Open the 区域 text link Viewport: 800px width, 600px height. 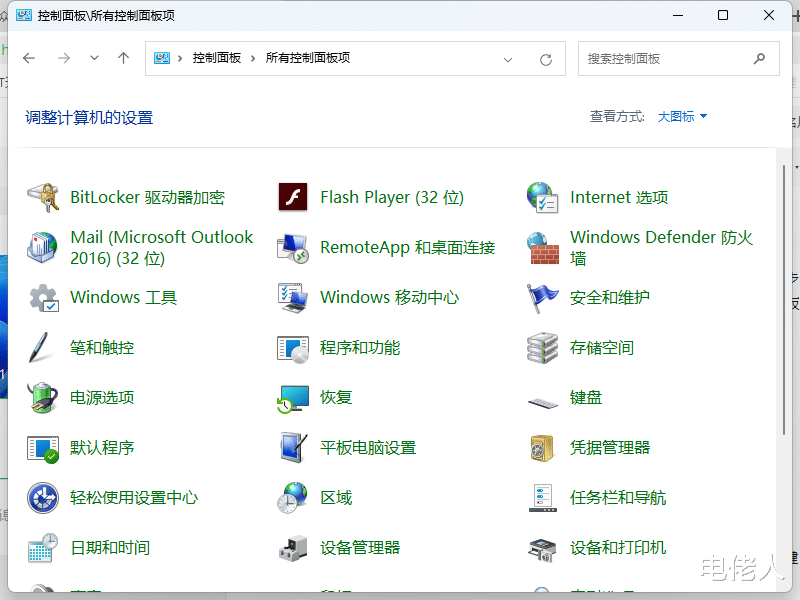click(336, 498)
